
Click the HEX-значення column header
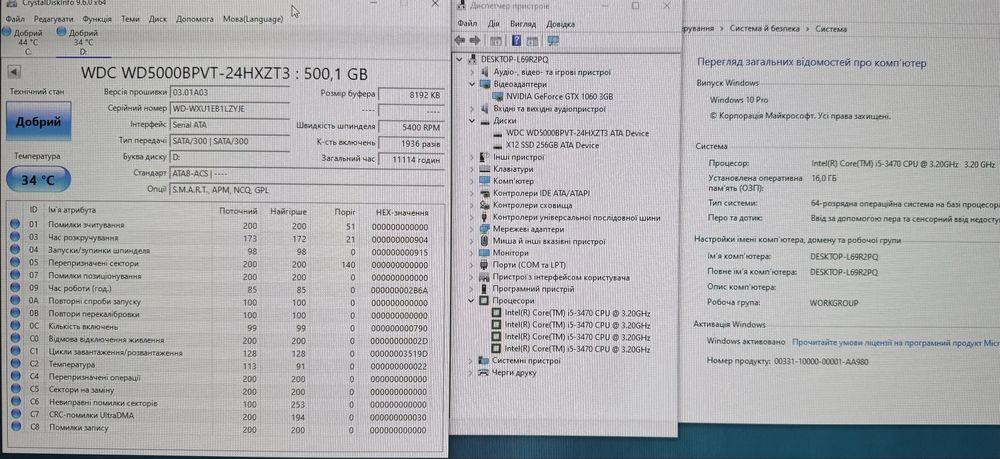click(x=402, y=212)
